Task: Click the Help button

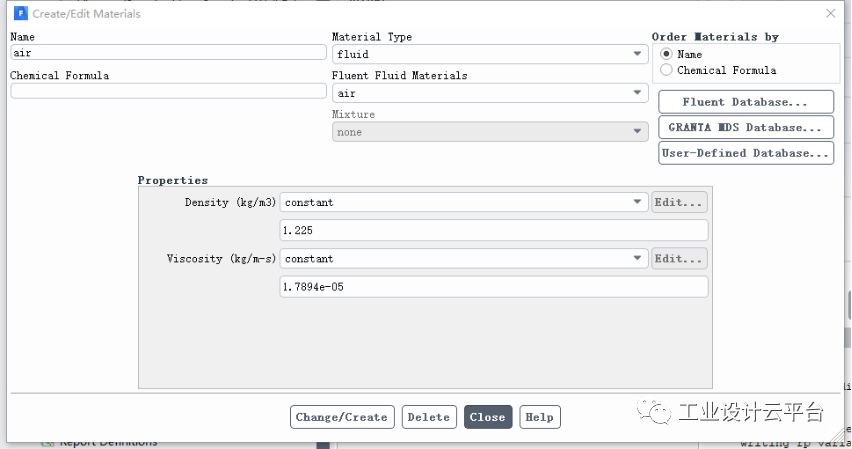Action: [540, 417]
